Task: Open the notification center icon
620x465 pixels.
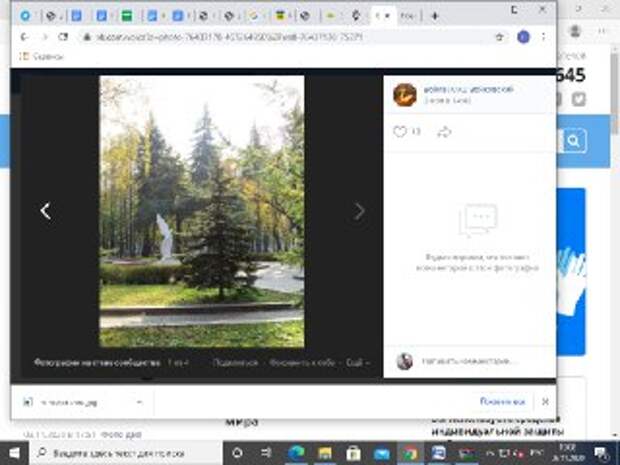Action: 601,453
